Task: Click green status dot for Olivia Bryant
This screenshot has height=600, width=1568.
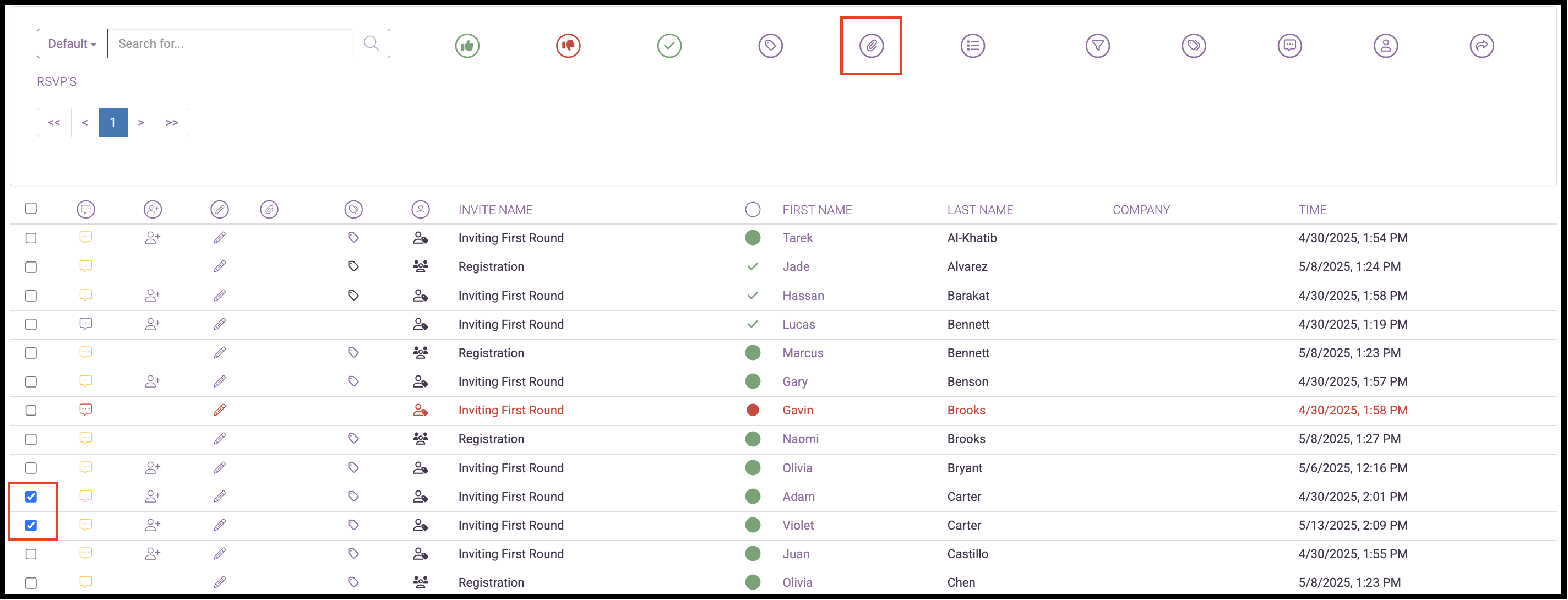Action: click(753, 467)
